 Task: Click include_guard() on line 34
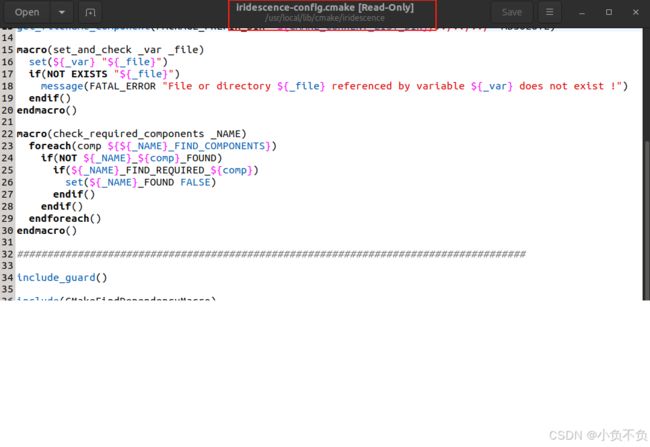tap(62, 277)
